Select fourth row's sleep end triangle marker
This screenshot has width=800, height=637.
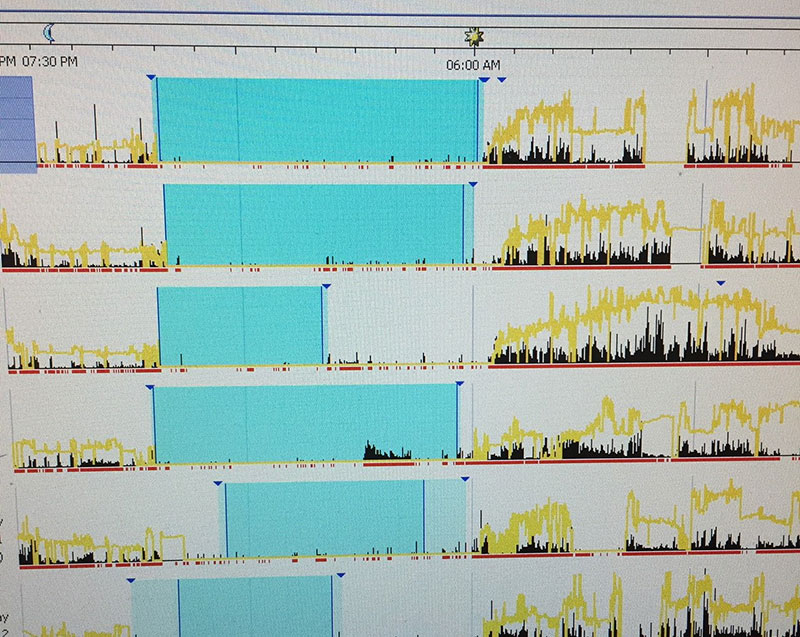tap(460, 383)
